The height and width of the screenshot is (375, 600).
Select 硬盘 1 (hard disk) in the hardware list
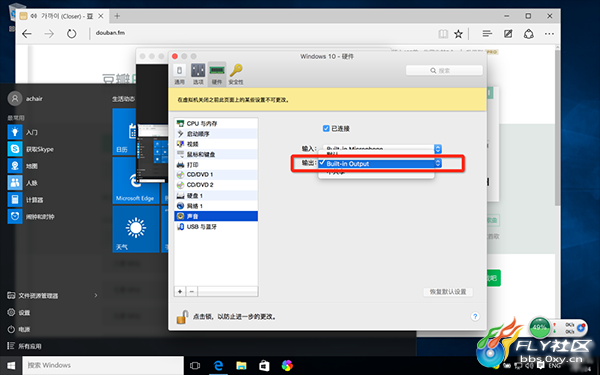216,196
